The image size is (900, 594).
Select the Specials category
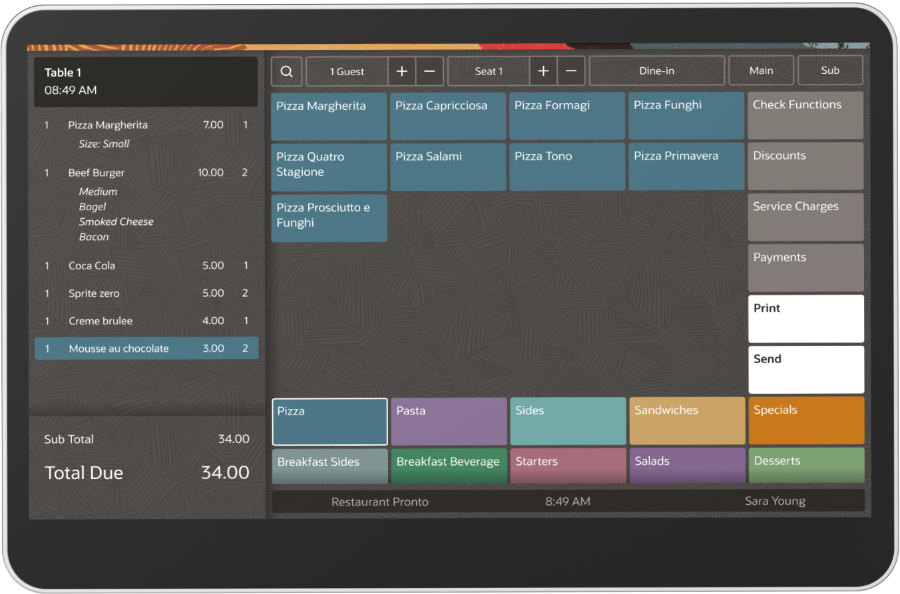806,421
